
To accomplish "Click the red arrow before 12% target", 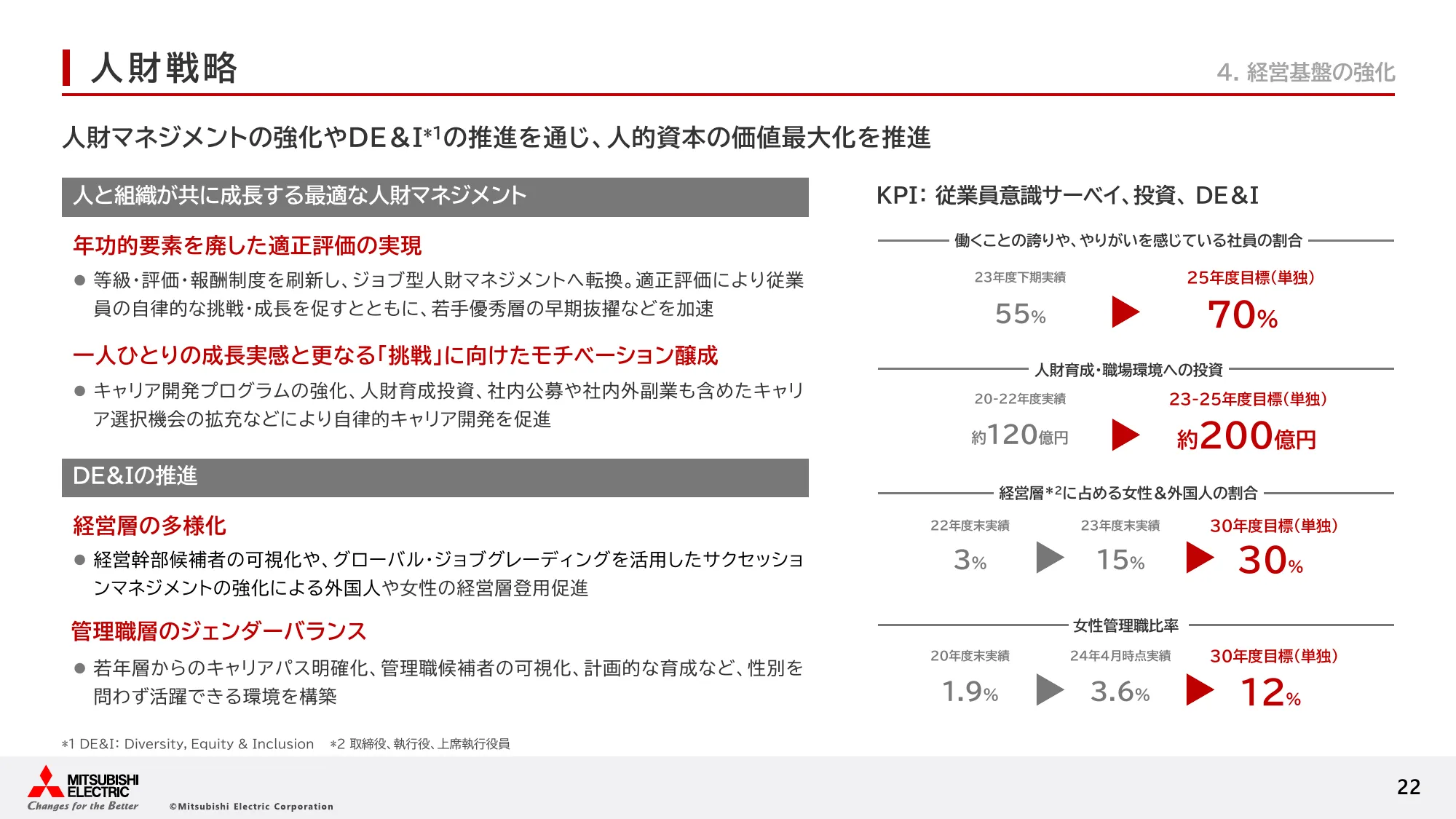I will [x=1200, y=689].
